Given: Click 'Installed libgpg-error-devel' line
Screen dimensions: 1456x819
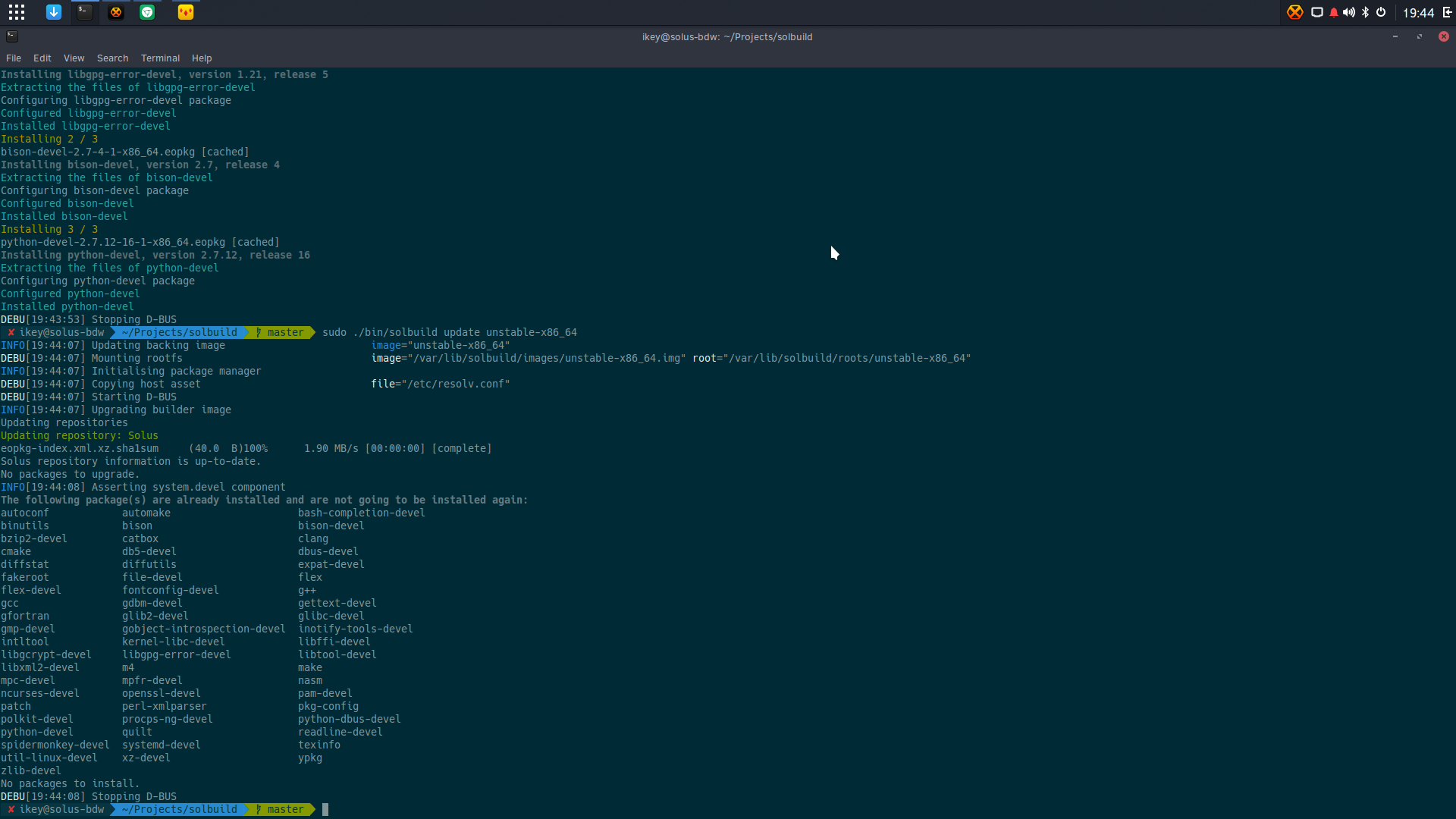Looking at the screenshot, I should click(x=86, y=126).
